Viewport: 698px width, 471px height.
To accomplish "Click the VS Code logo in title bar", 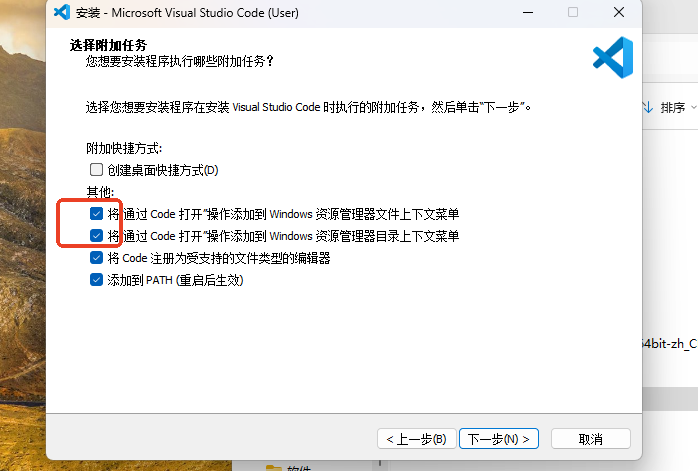I will [62, 12].
